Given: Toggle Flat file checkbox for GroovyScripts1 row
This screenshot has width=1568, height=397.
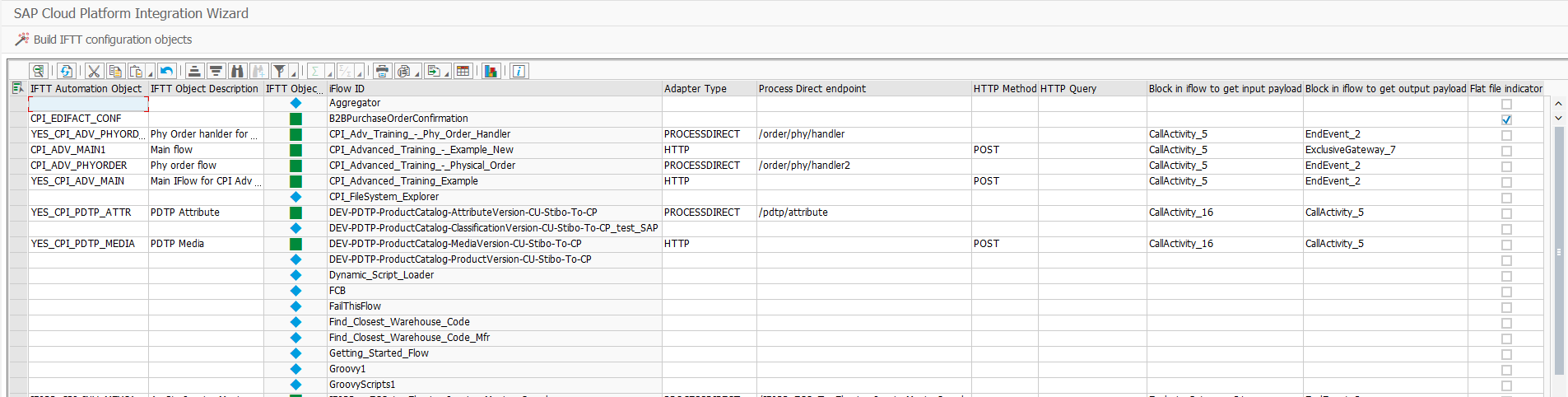Looking at the screenshot, I should [1506, 385].
